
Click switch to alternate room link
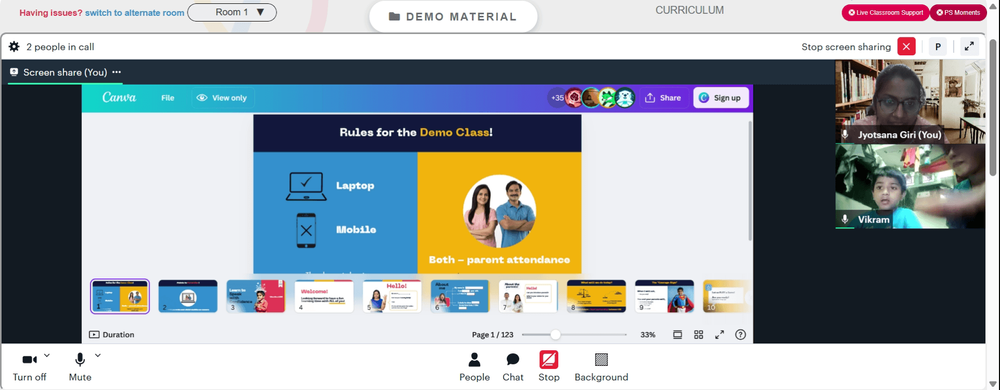click(x=135, y=13)
